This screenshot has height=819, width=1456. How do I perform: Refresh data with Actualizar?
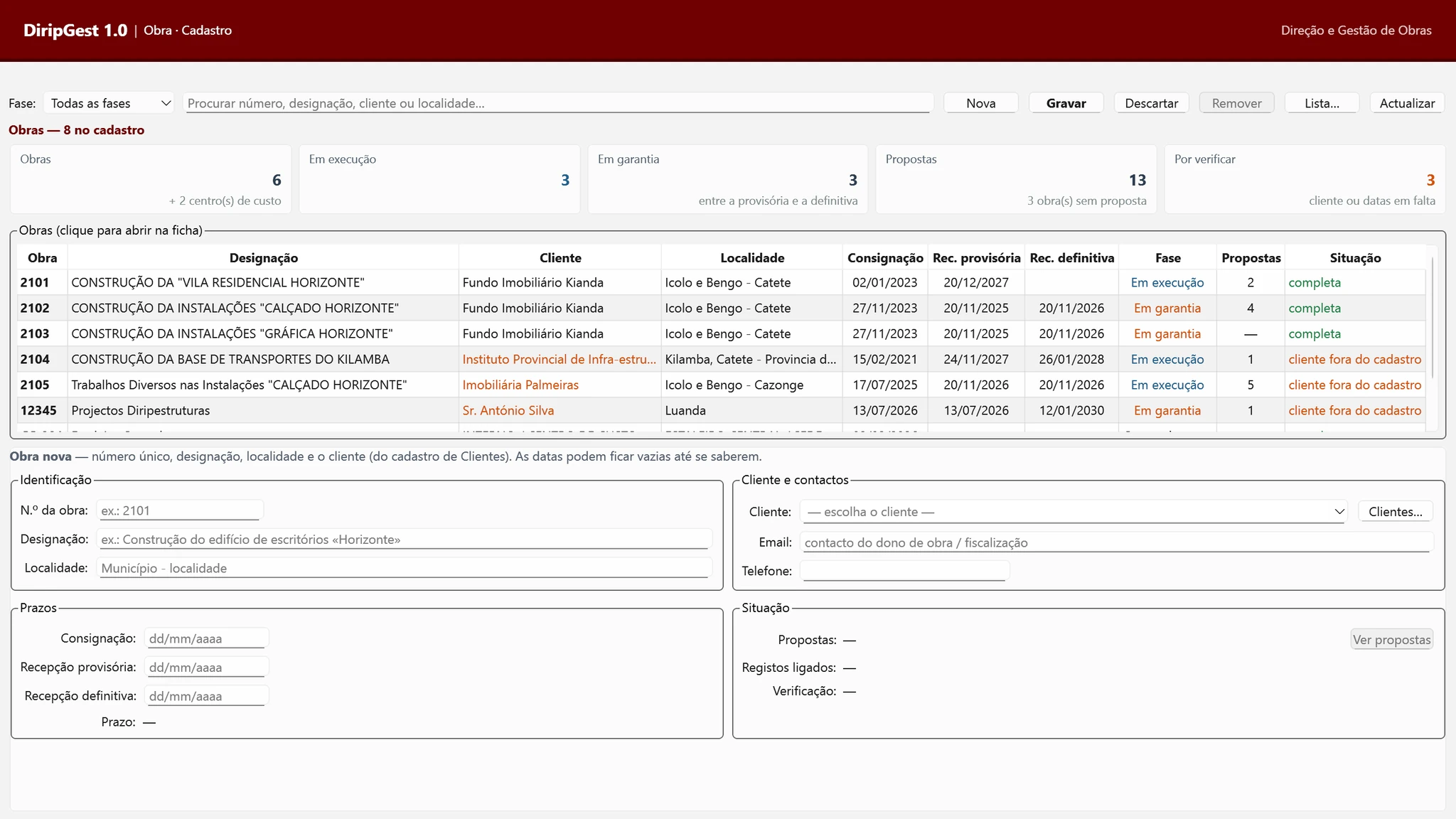pyautogui.click(x=1408, y=103)
